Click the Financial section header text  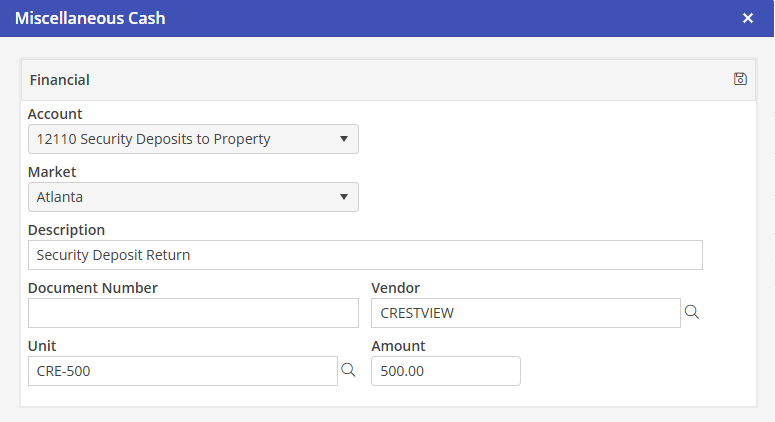60,79
